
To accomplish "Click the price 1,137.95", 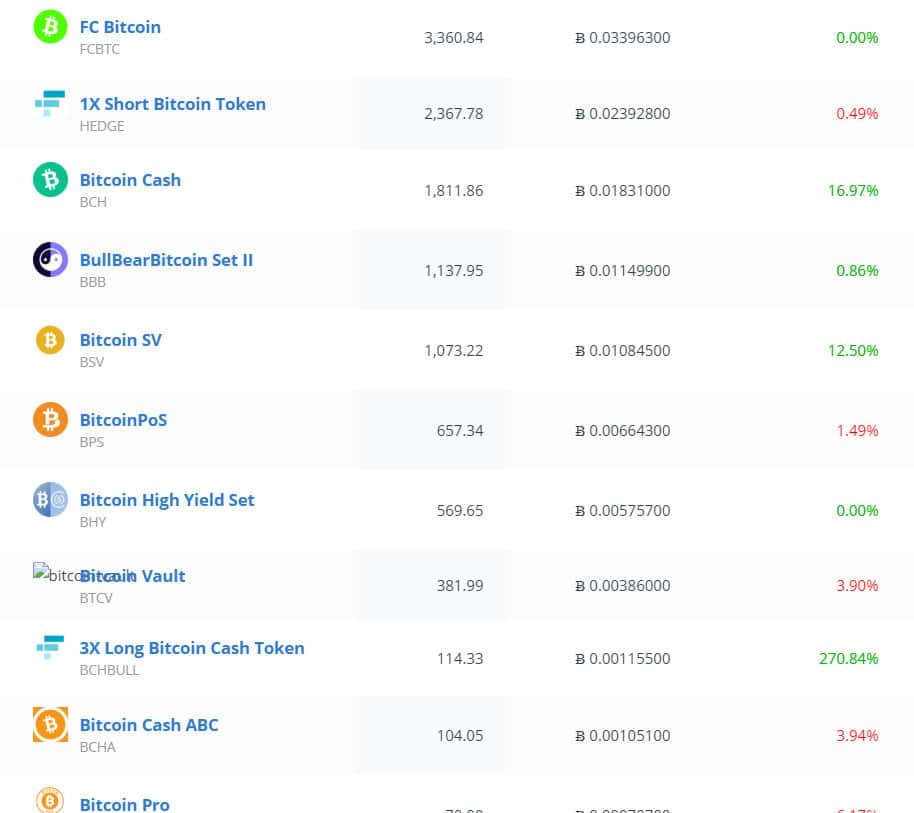I will tap(454, 270).
